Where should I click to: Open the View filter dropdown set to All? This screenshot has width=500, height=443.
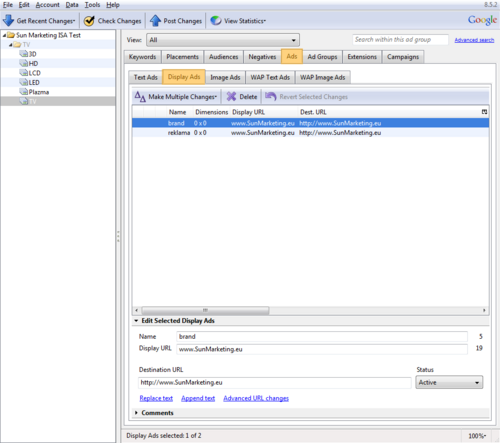[223, 40]
